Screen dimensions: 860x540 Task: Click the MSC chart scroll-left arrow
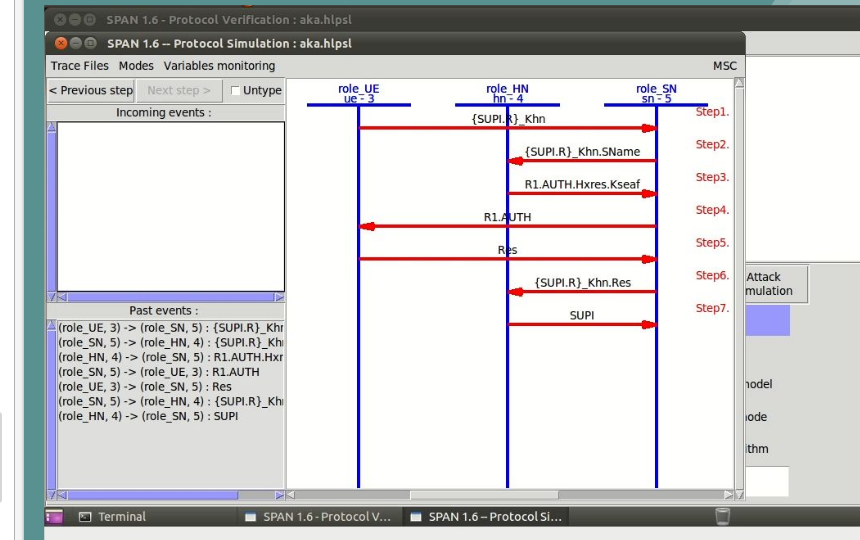[x=291, y=495]
